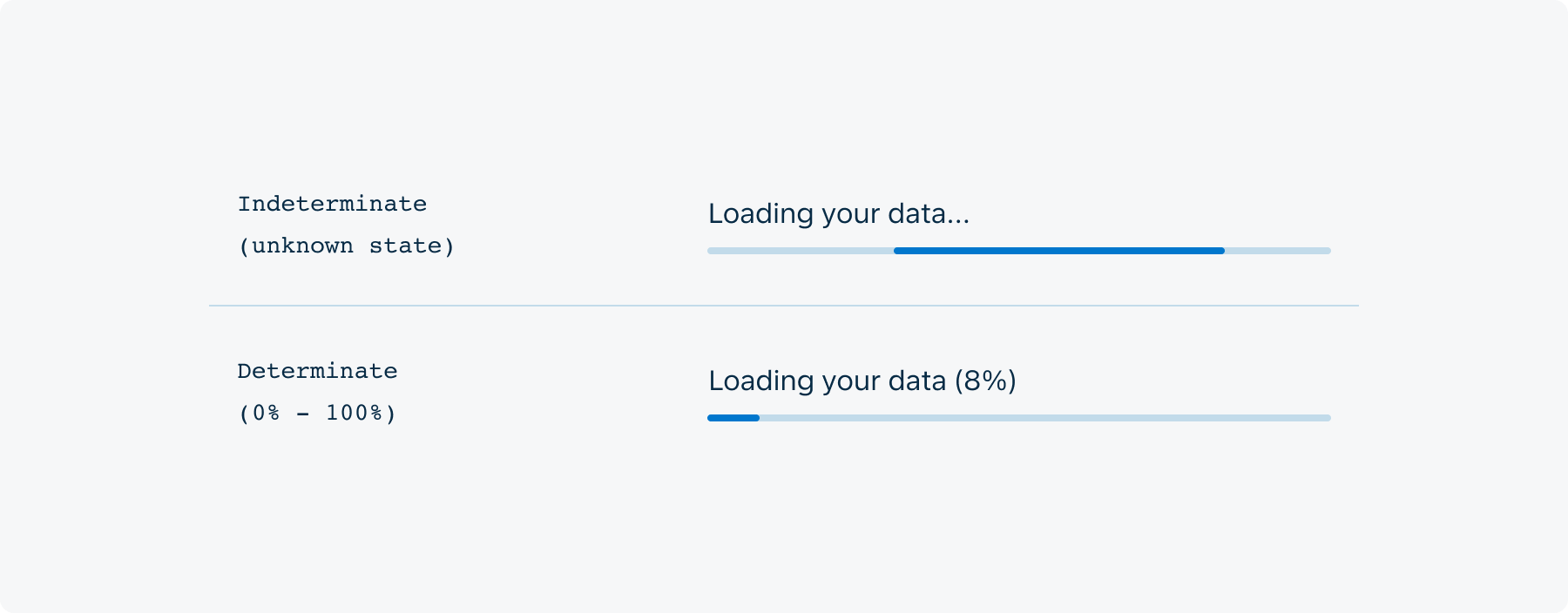Image resolution: width=1568 pixels, height=613 pixels.
Task: Click the "(8%)" percentage value
Action: click(985, 381)
